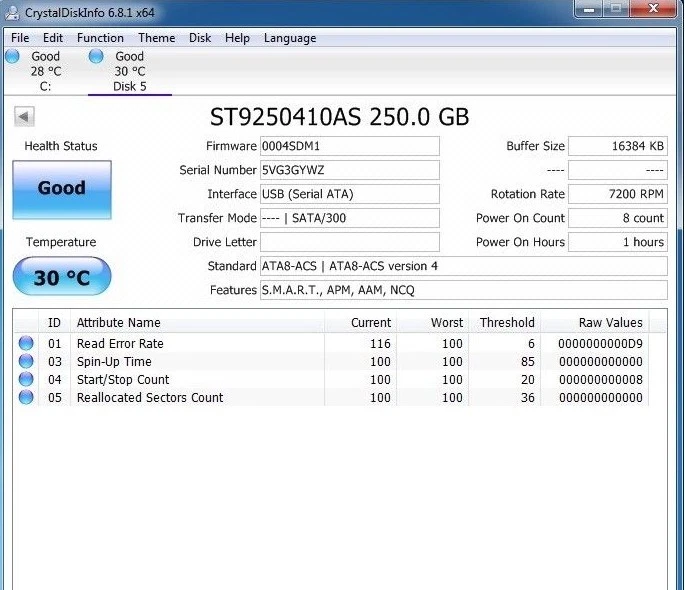Image resolution: width=685 pixels, height=590 pixels.
Task: Click the Firmware field 0004SDM1
Action: point(349,146)
